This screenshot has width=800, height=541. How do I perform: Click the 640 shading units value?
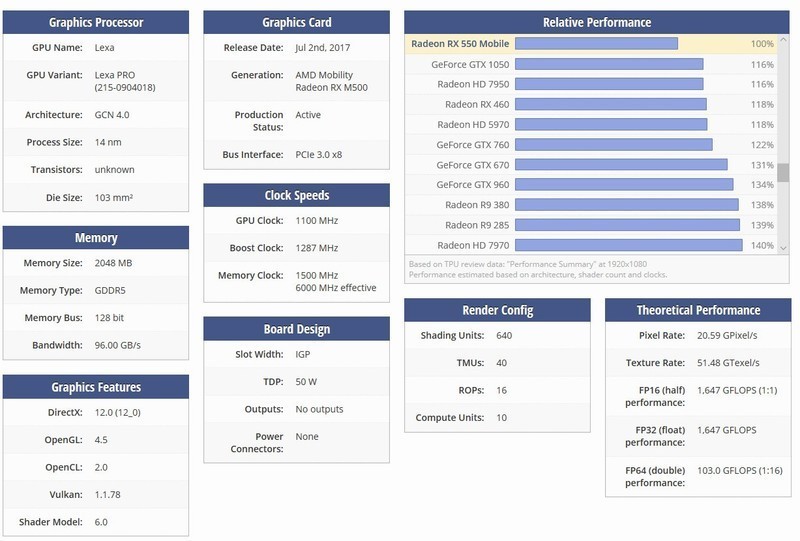[504, 335]
